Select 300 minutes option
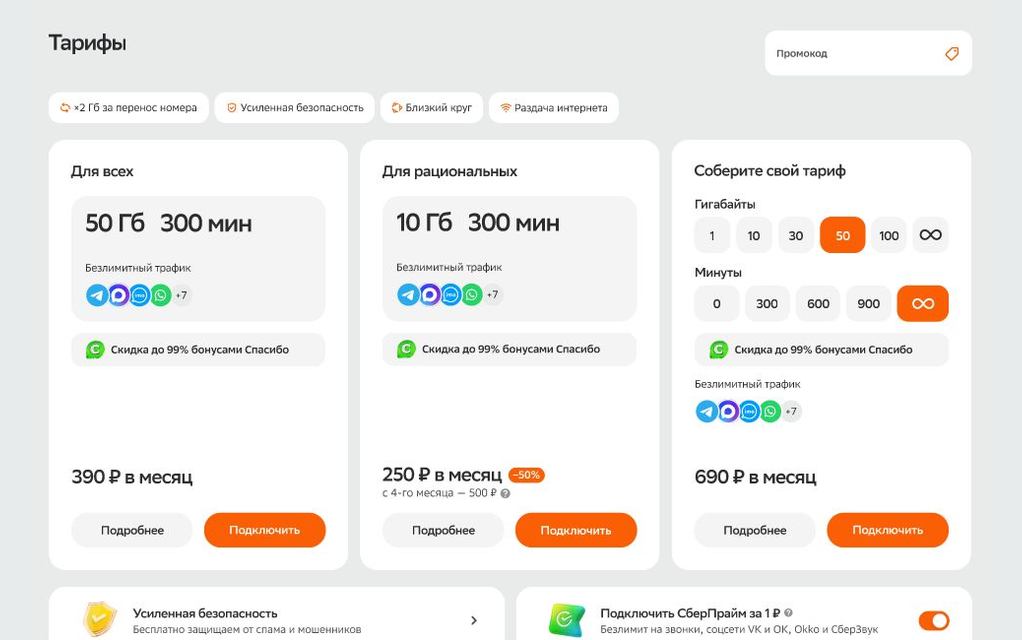1022x640 pixels. click(x=767, y=304)
